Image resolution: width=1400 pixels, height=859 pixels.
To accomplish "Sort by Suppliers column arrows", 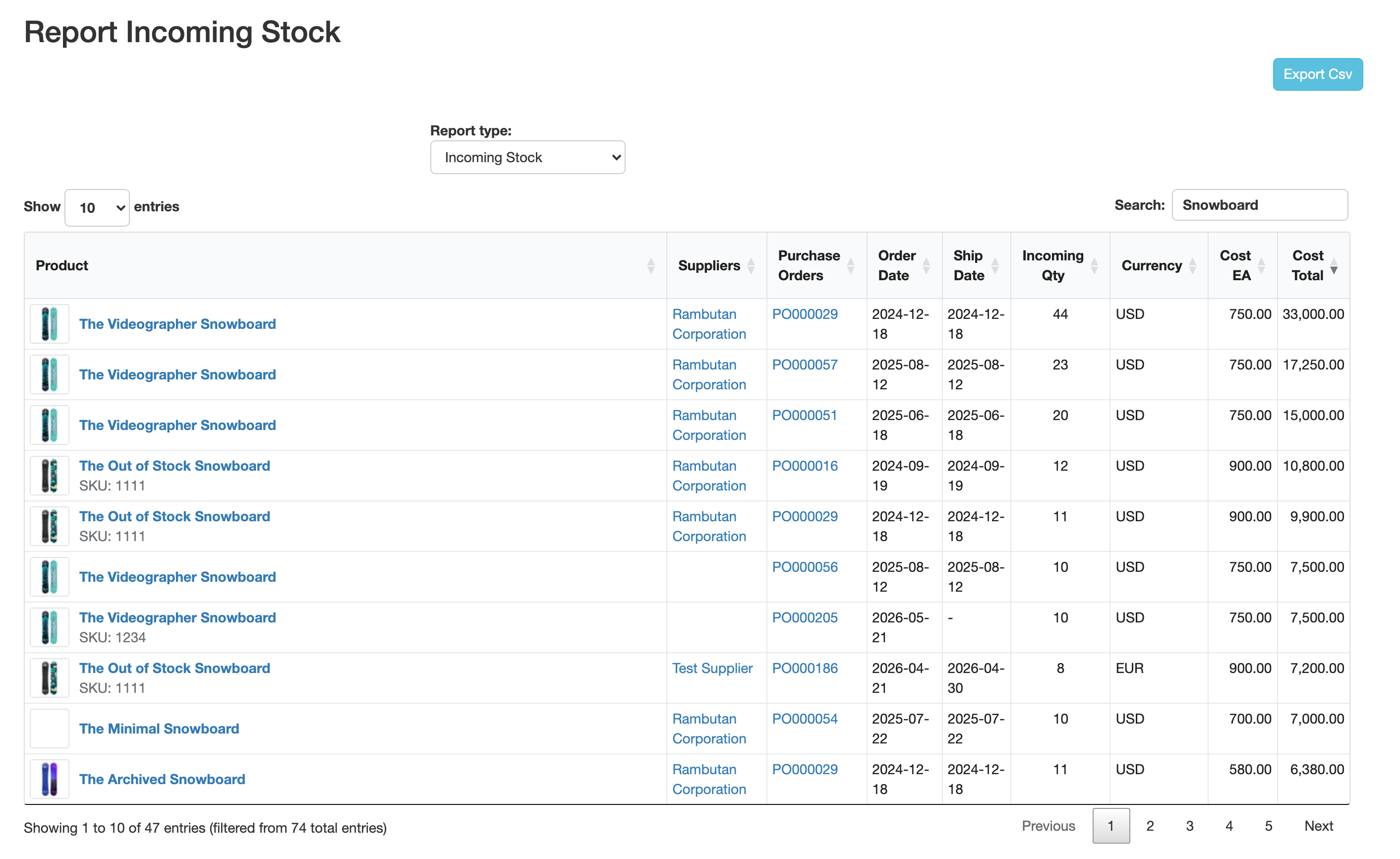I will 751,265.
